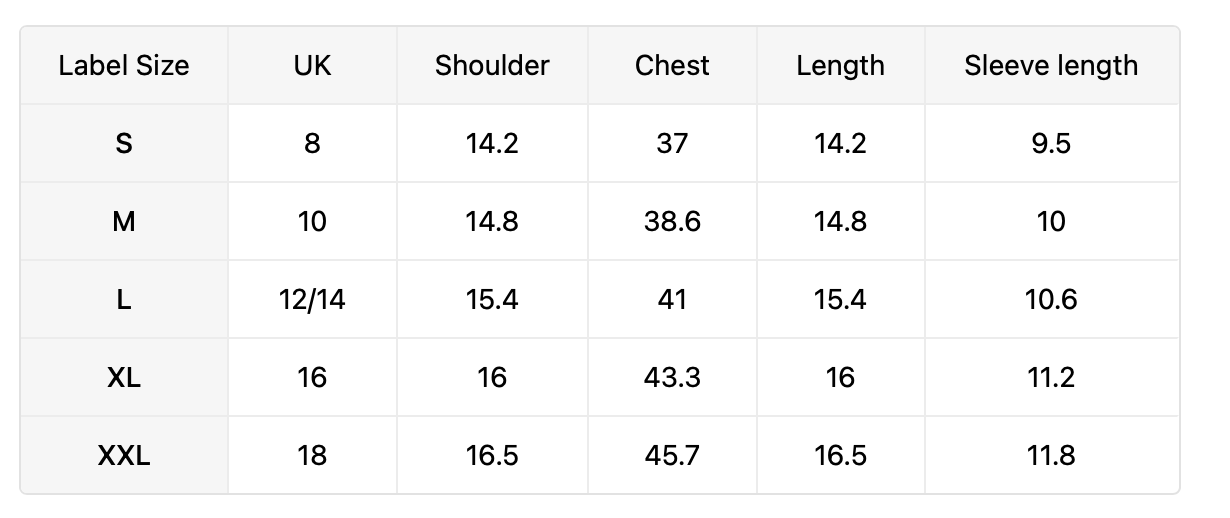This screenshot has width=1230, height=518.
Task: Select the Sleeve length column header
Action: click(x=1052, y=66)
